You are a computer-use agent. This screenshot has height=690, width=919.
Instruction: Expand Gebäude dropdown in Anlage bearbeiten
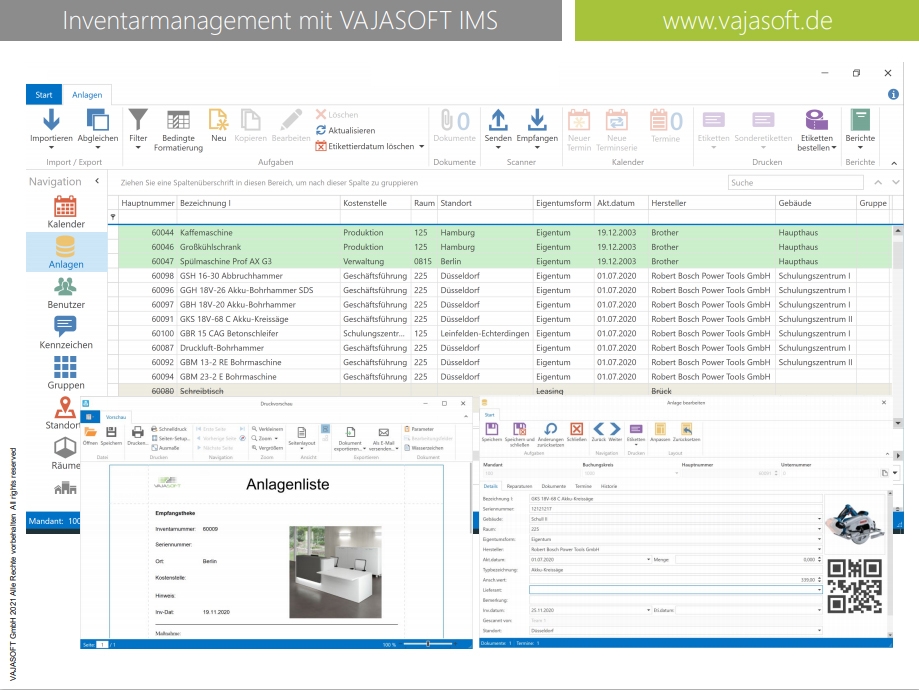819,519
